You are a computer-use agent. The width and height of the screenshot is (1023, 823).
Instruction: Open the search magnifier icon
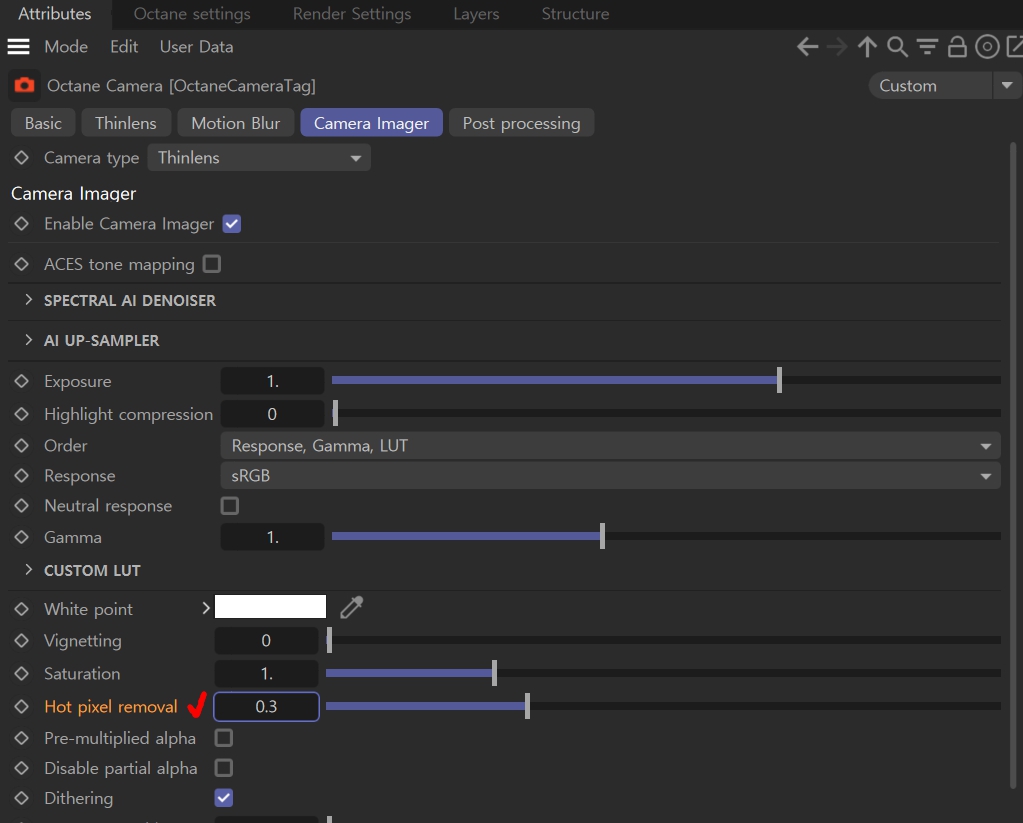coord(898,47)
